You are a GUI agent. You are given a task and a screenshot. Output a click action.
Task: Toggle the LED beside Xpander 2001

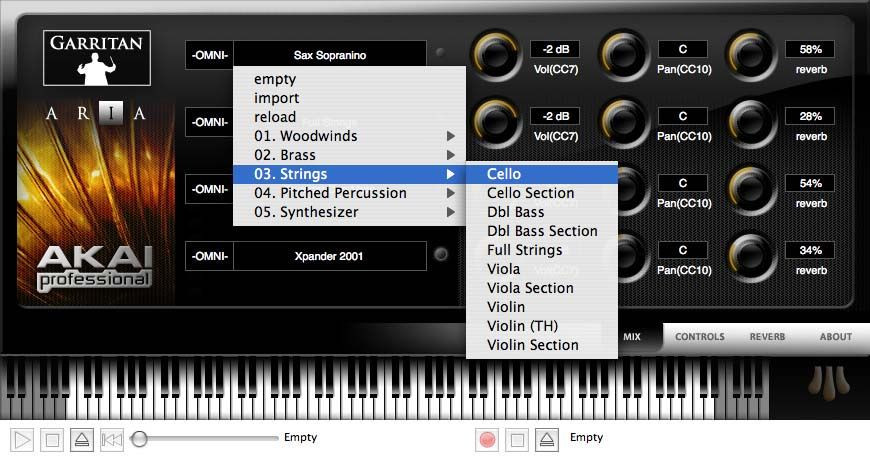(441, 255)
